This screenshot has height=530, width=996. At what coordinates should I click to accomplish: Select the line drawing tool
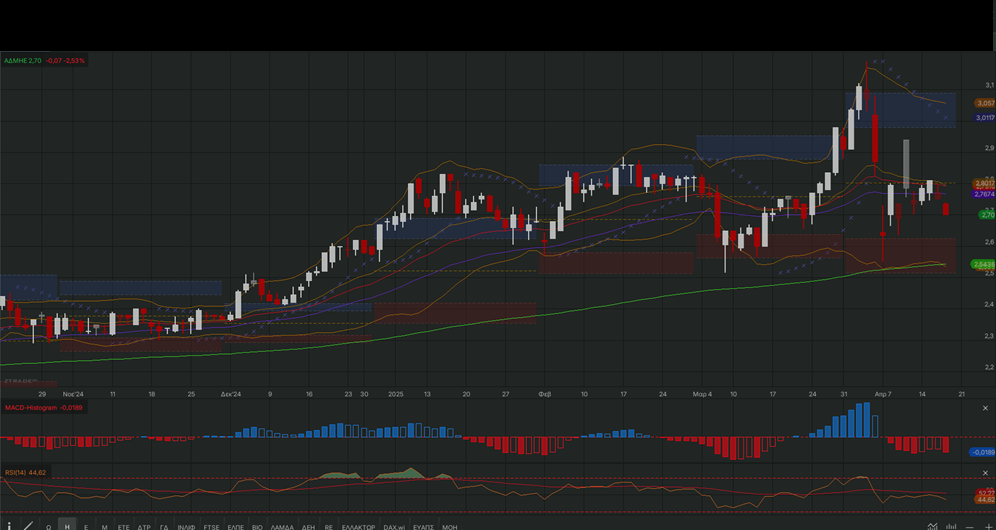pyautogui.click(x=29, y=526)
